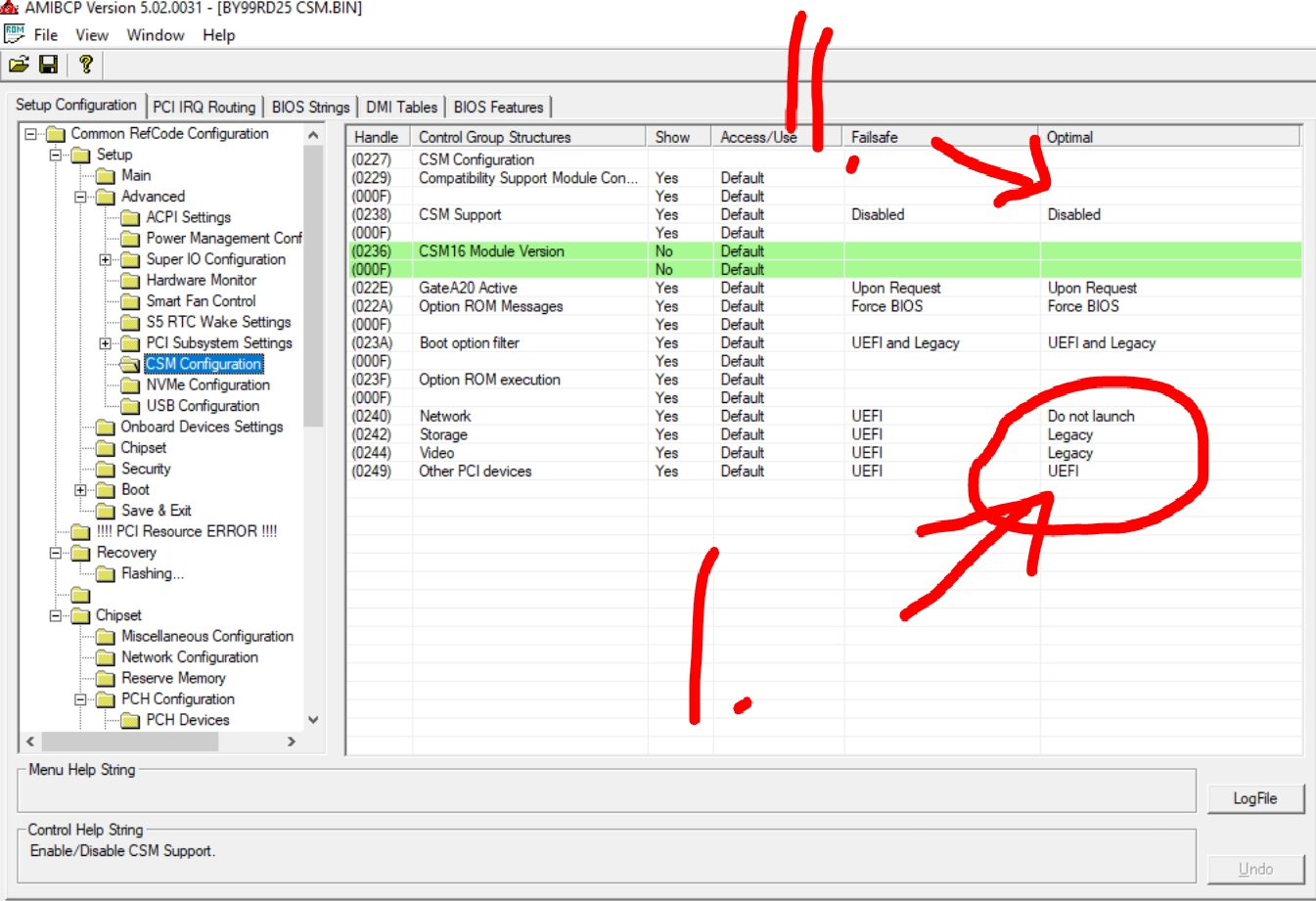Click the tree scroll down arrow
1316x901 pixels.
[313, 720]
